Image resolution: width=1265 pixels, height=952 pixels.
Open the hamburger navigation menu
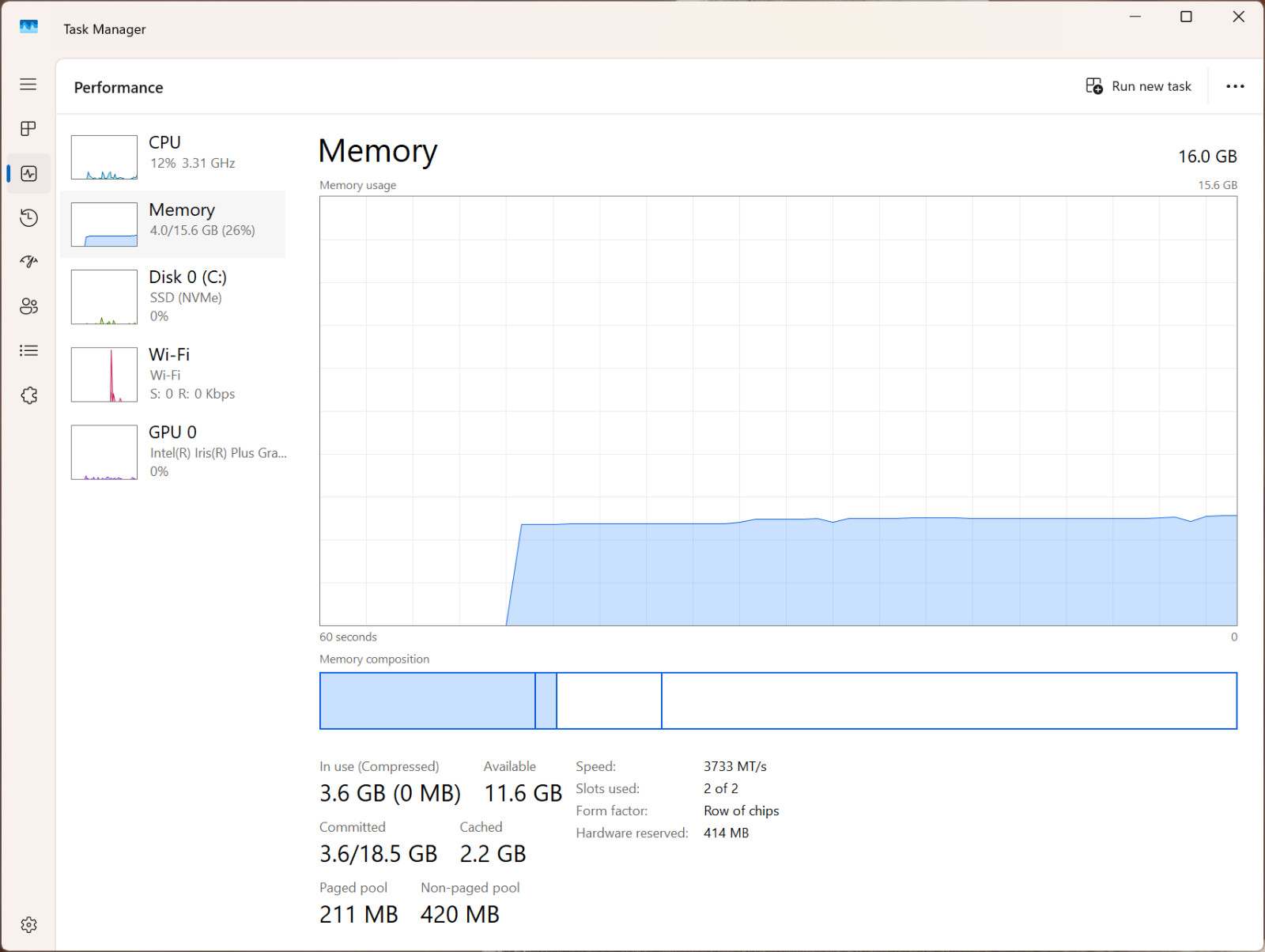pos(28,84)
